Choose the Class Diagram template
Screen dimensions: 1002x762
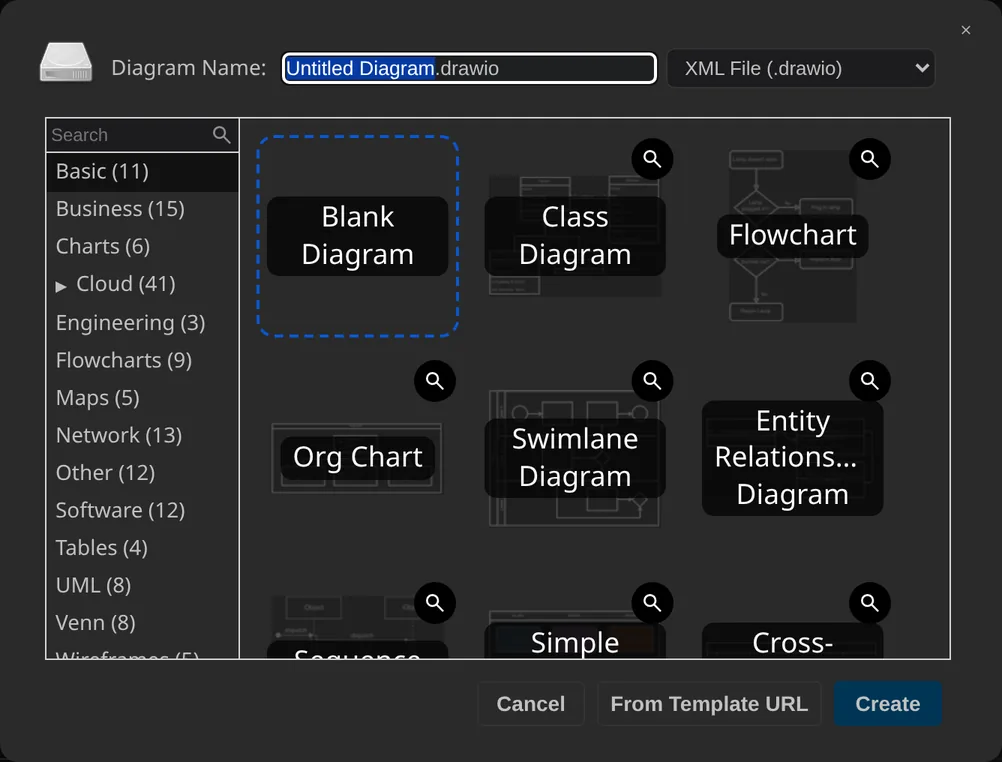575,236
